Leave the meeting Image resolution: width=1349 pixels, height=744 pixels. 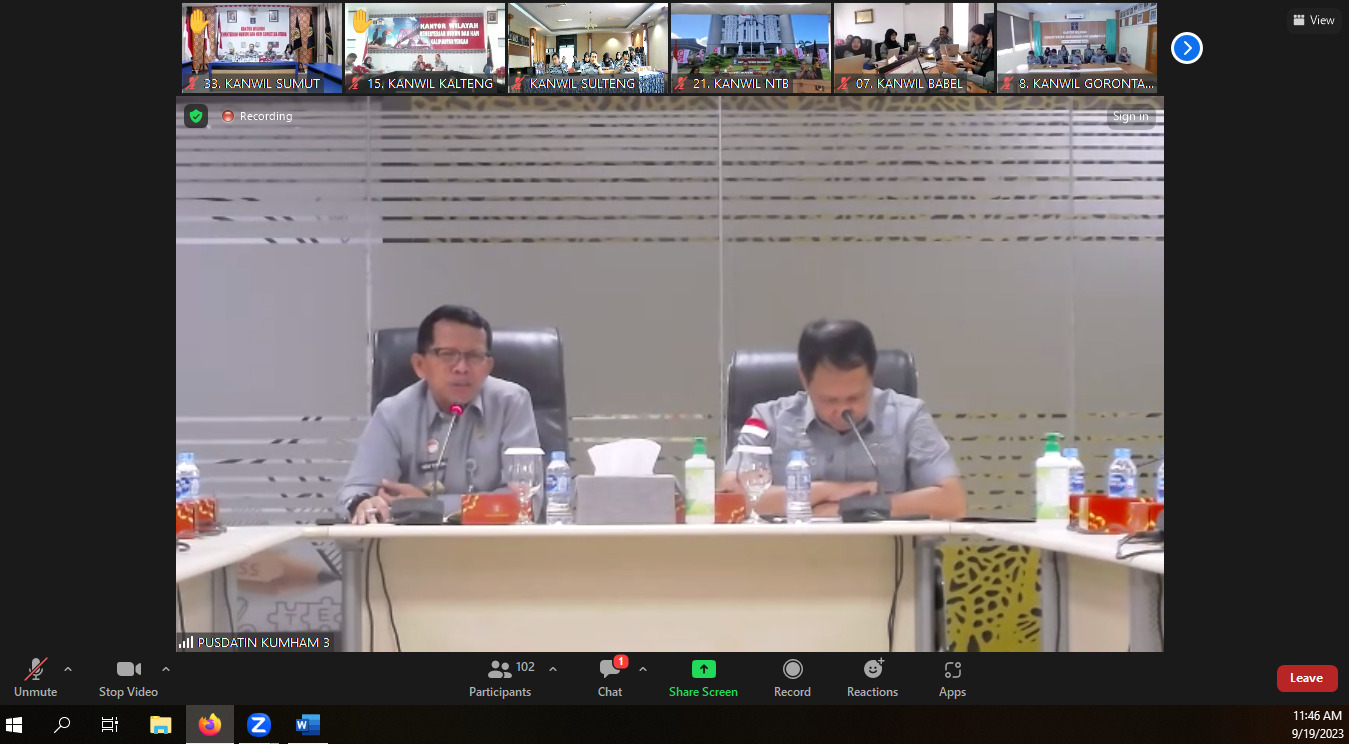click(x=1306, y=678)
